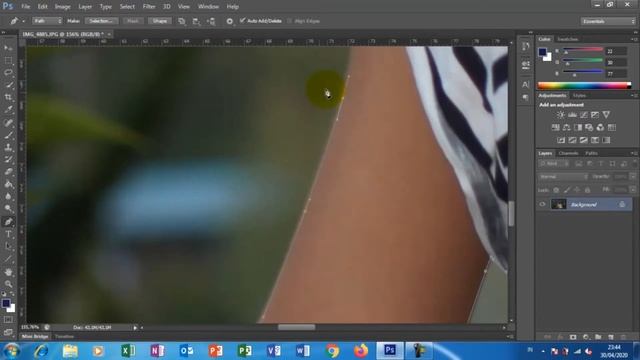Click the Shape button in options bar
This screenshot has height=360, width=640.
pyautogui.click(x=160, y=21)
